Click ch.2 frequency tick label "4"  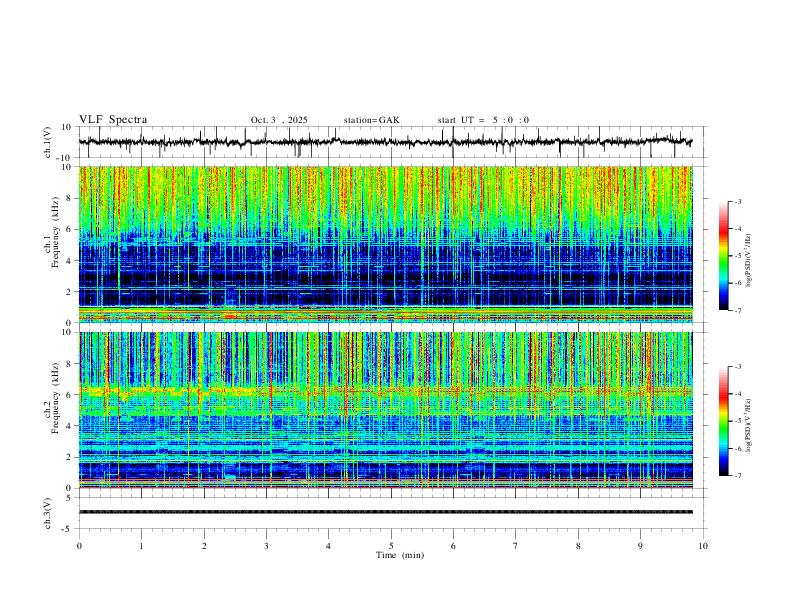coord(70,426)
